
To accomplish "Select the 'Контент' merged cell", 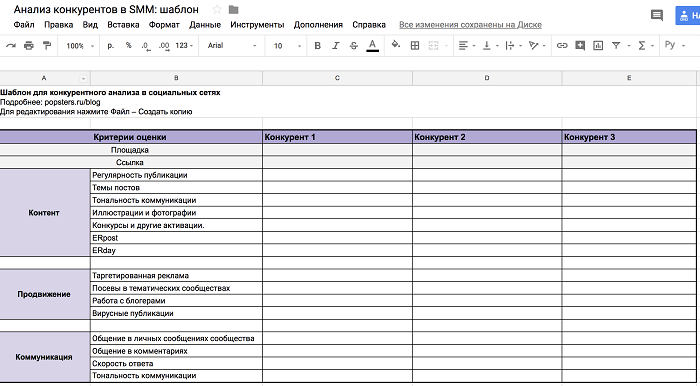I will coord(45,213).
